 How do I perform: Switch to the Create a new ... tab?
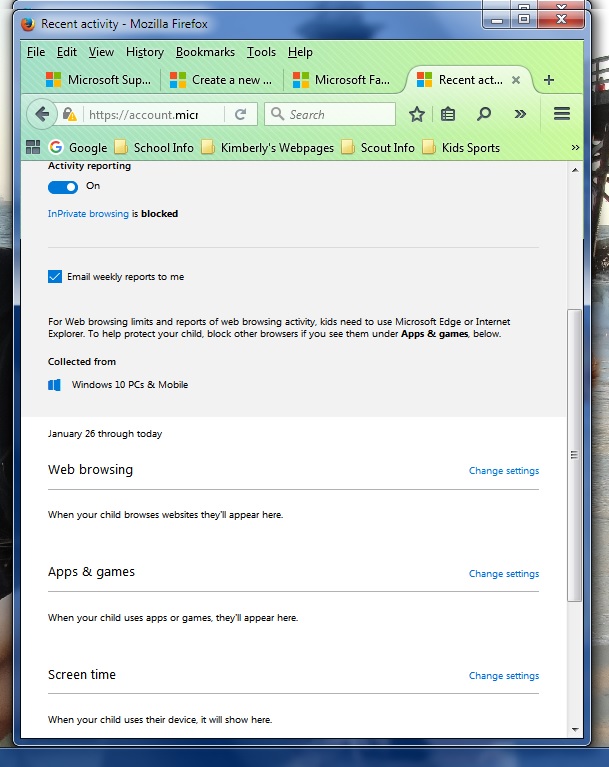pos(221,80)
